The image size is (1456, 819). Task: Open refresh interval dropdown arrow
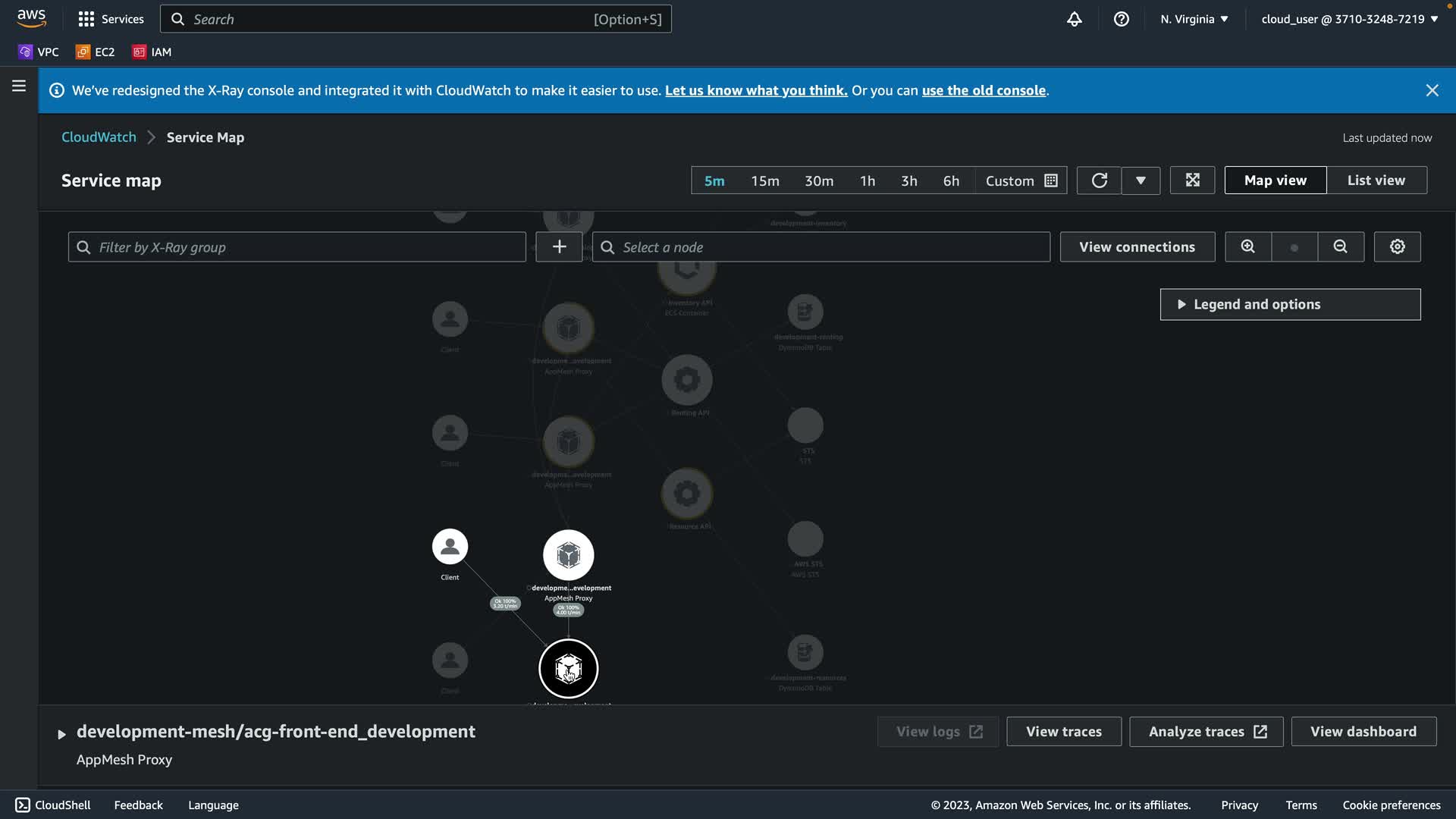point(1140,180)
